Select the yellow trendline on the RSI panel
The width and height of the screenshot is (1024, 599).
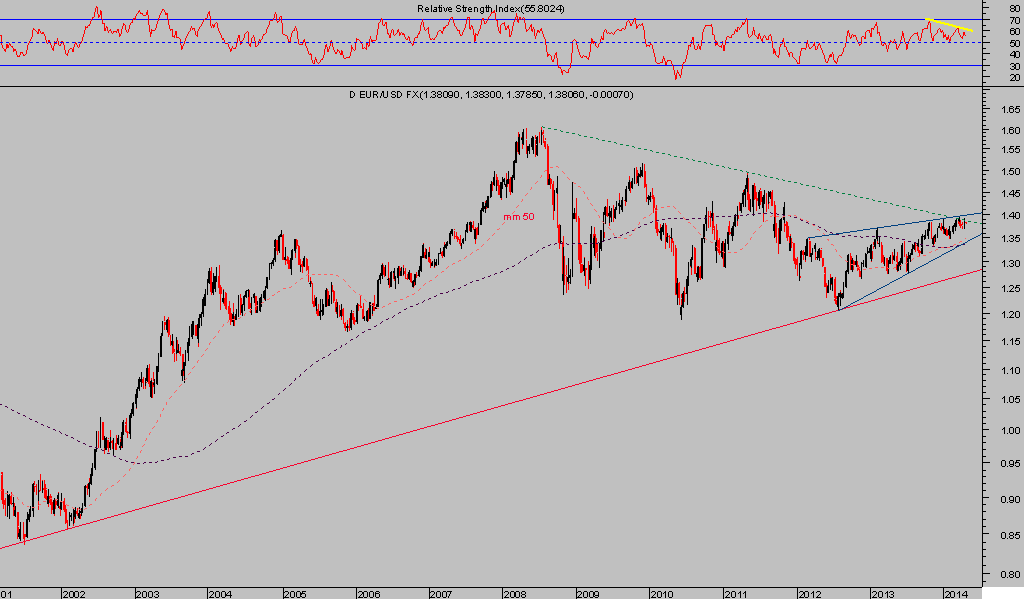pos(949,25)
